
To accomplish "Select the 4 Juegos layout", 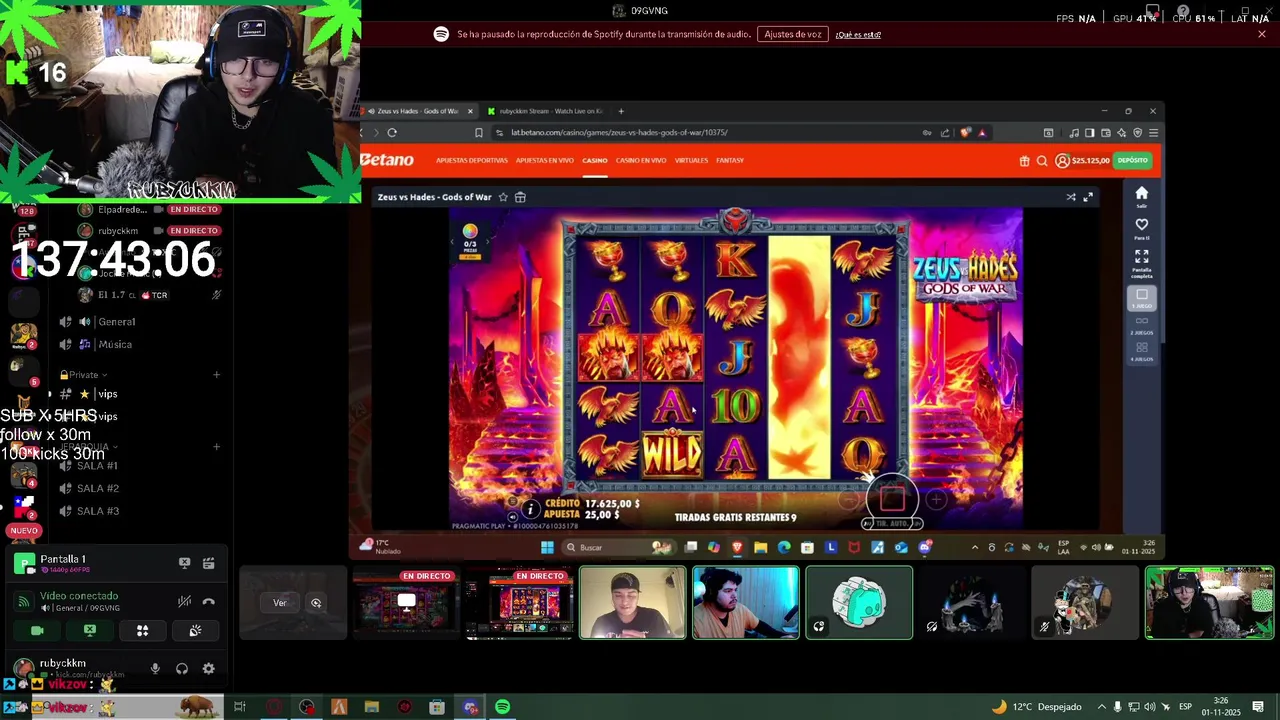I will (1141, 351).
